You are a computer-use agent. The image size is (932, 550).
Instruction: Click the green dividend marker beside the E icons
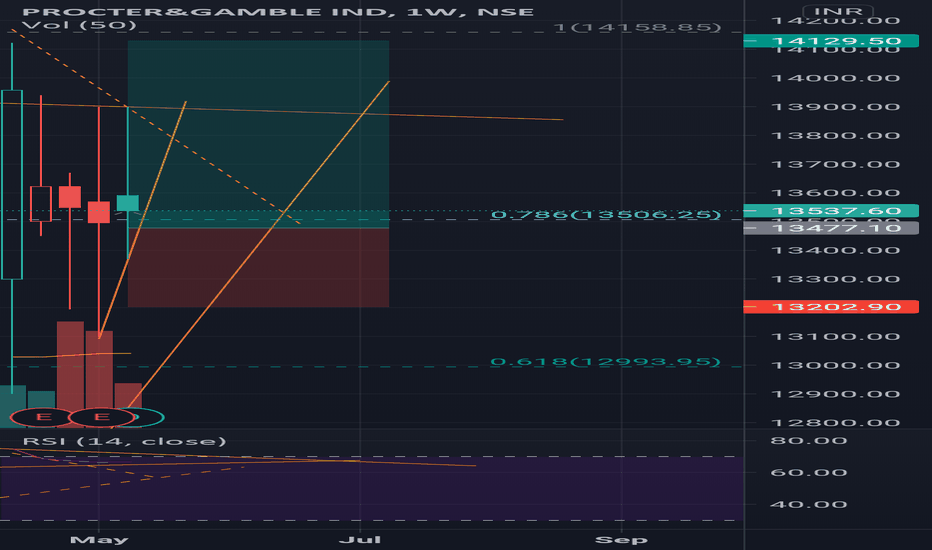(149, 417)
